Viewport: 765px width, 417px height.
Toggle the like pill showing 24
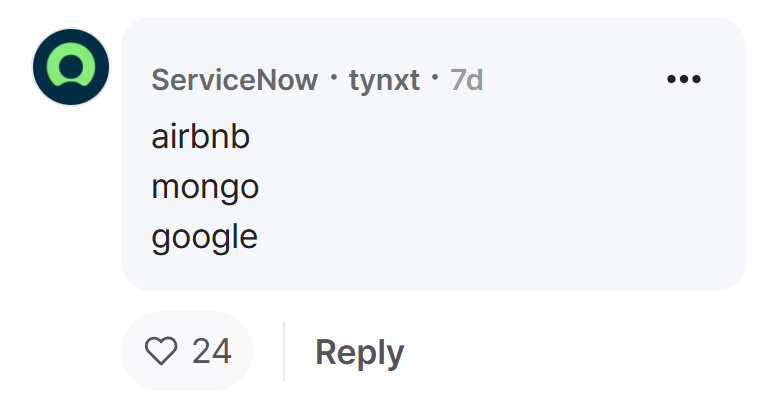click(x=187, y=351)
